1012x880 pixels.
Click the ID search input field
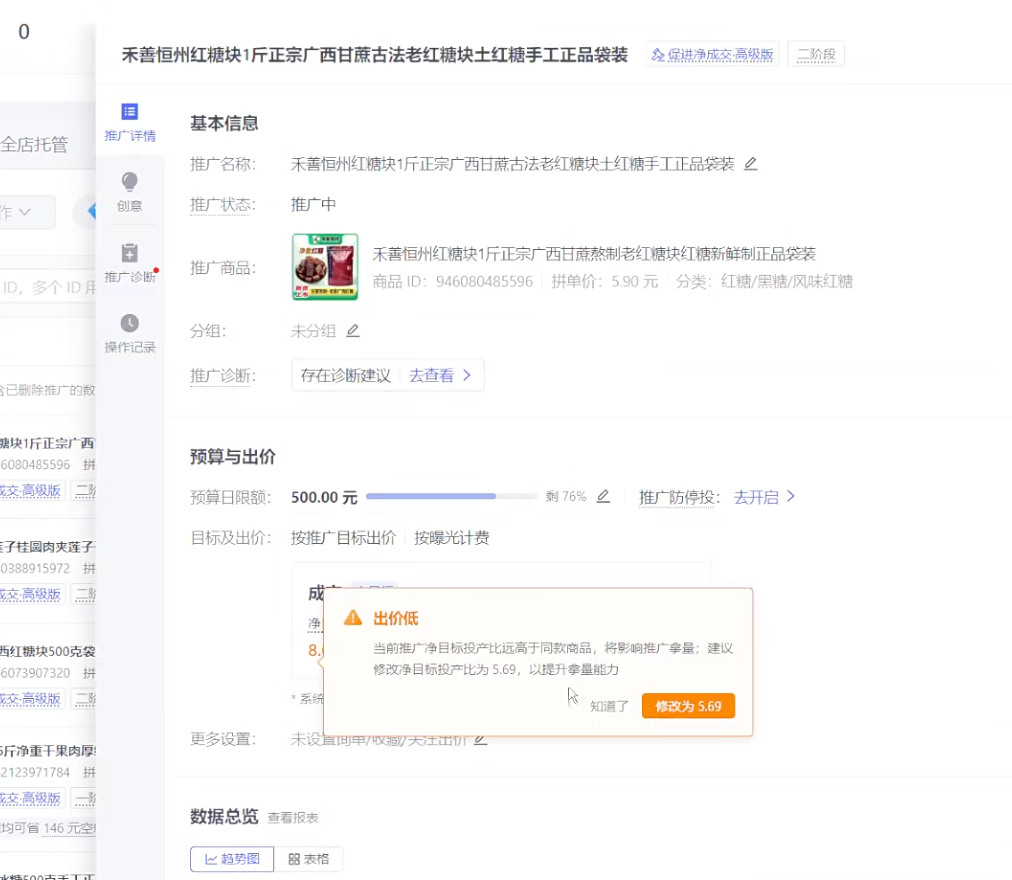click(48, 287)
